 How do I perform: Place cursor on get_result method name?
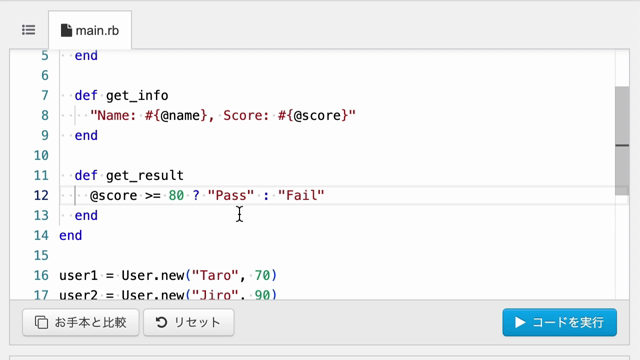(x=145, y=176)
